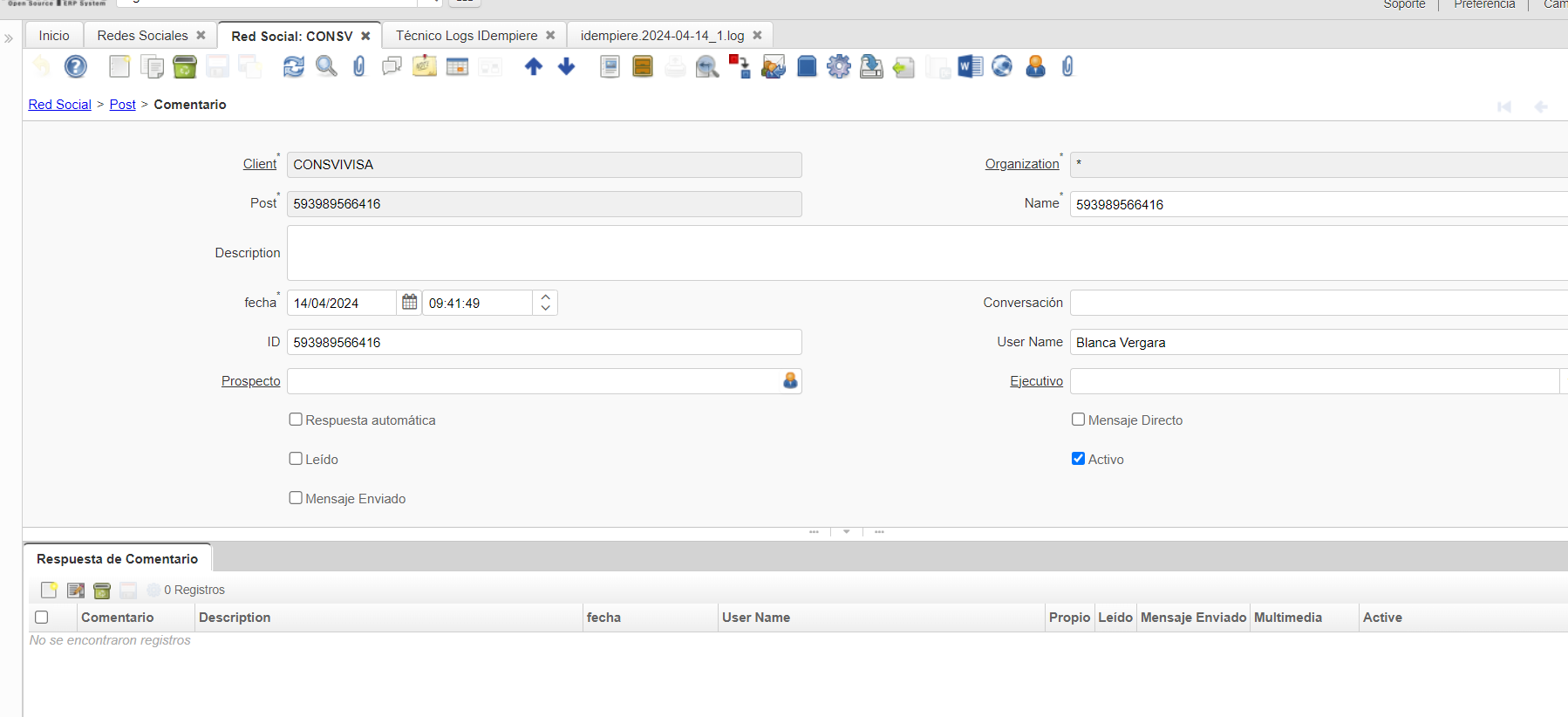1568x717 pixels.
Task: Check the Leído checkbox
Action: point(296,459)
